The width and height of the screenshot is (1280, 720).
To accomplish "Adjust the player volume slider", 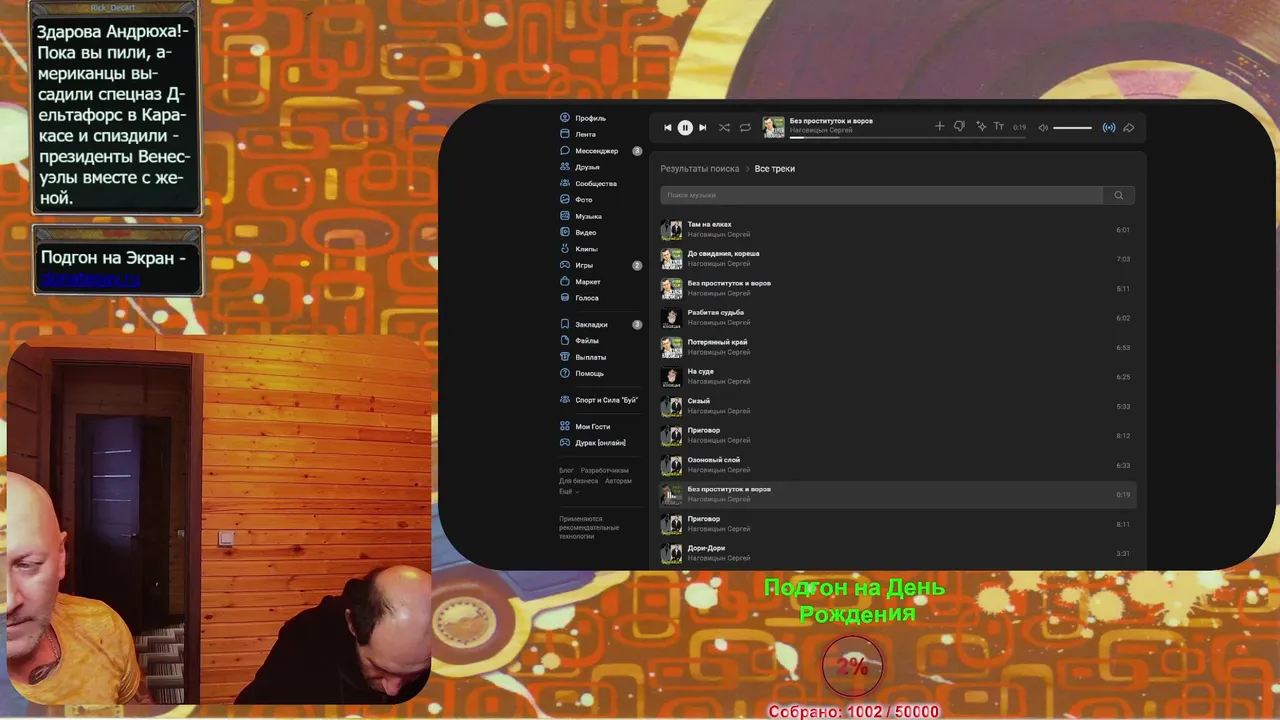I will 1072,127.
